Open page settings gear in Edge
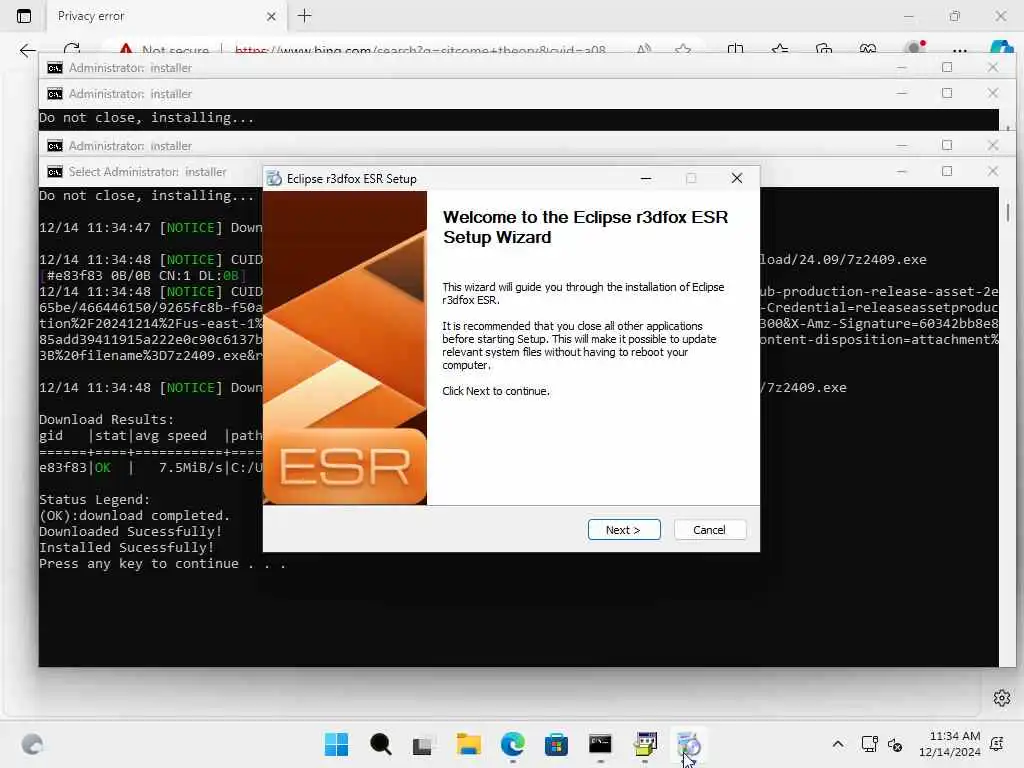Image resolution: width=1024 pixels, height=768 pixels. click(x=1002, y=698)
